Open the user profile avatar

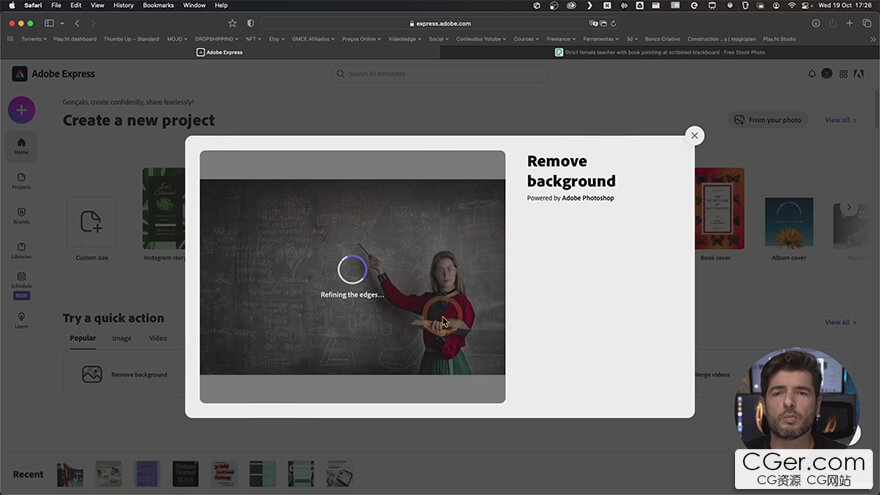(827, 74)
